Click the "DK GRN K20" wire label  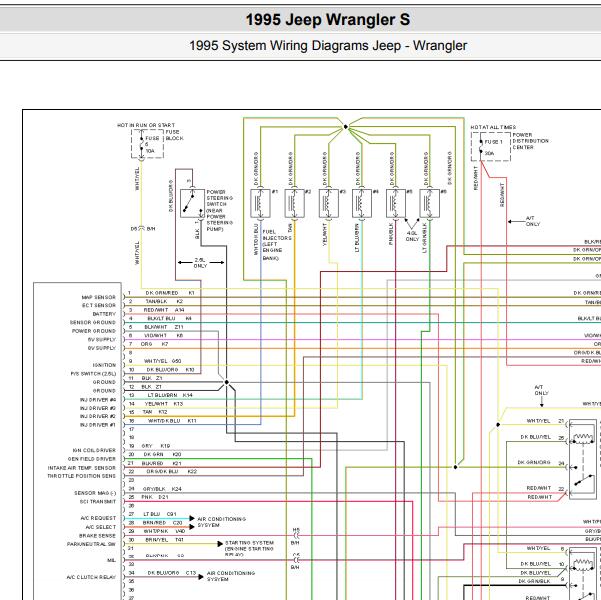[x=162, y=454]
